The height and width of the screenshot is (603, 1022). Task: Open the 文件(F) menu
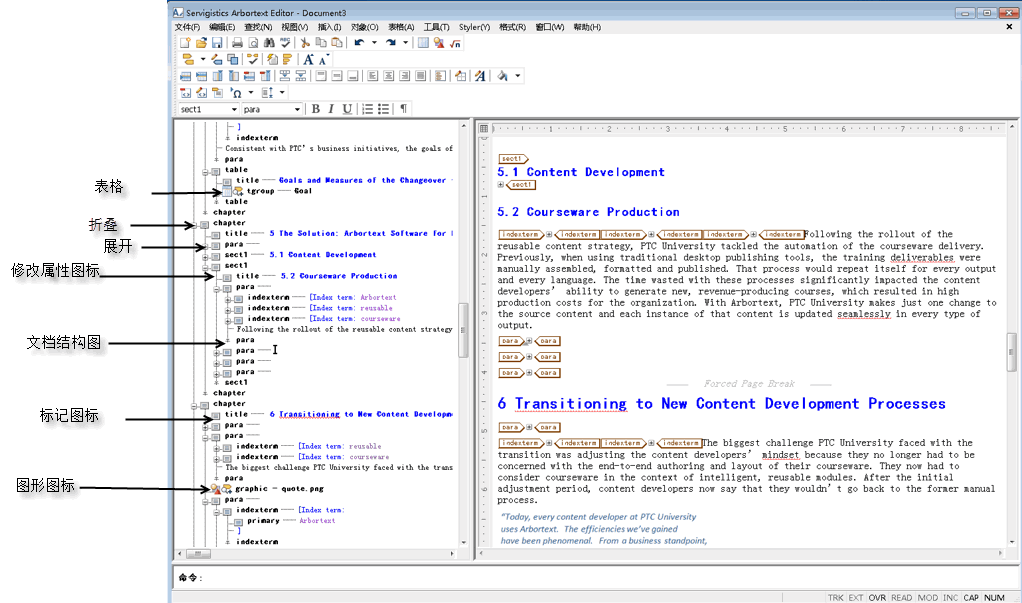[x=187, y=27]
